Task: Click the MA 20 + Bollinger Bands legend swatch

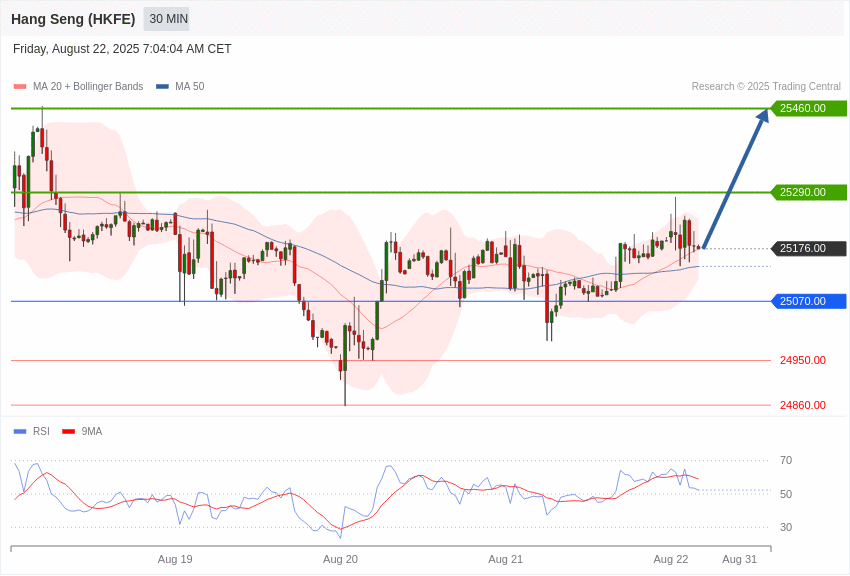Action: click(x=20, y=87)
